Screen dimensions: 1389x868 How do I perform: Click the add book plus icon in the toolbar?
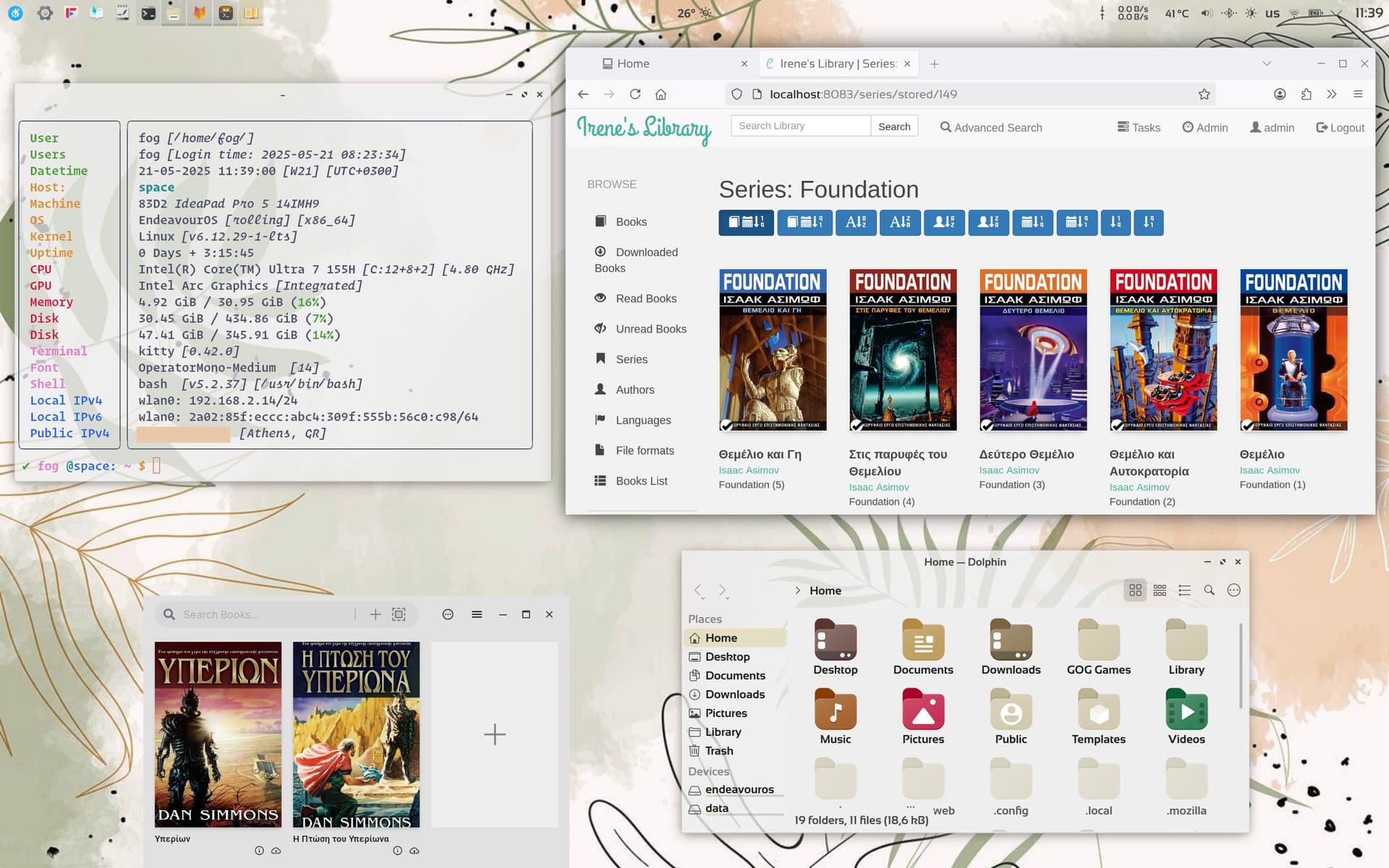click(x=375, y=614)
